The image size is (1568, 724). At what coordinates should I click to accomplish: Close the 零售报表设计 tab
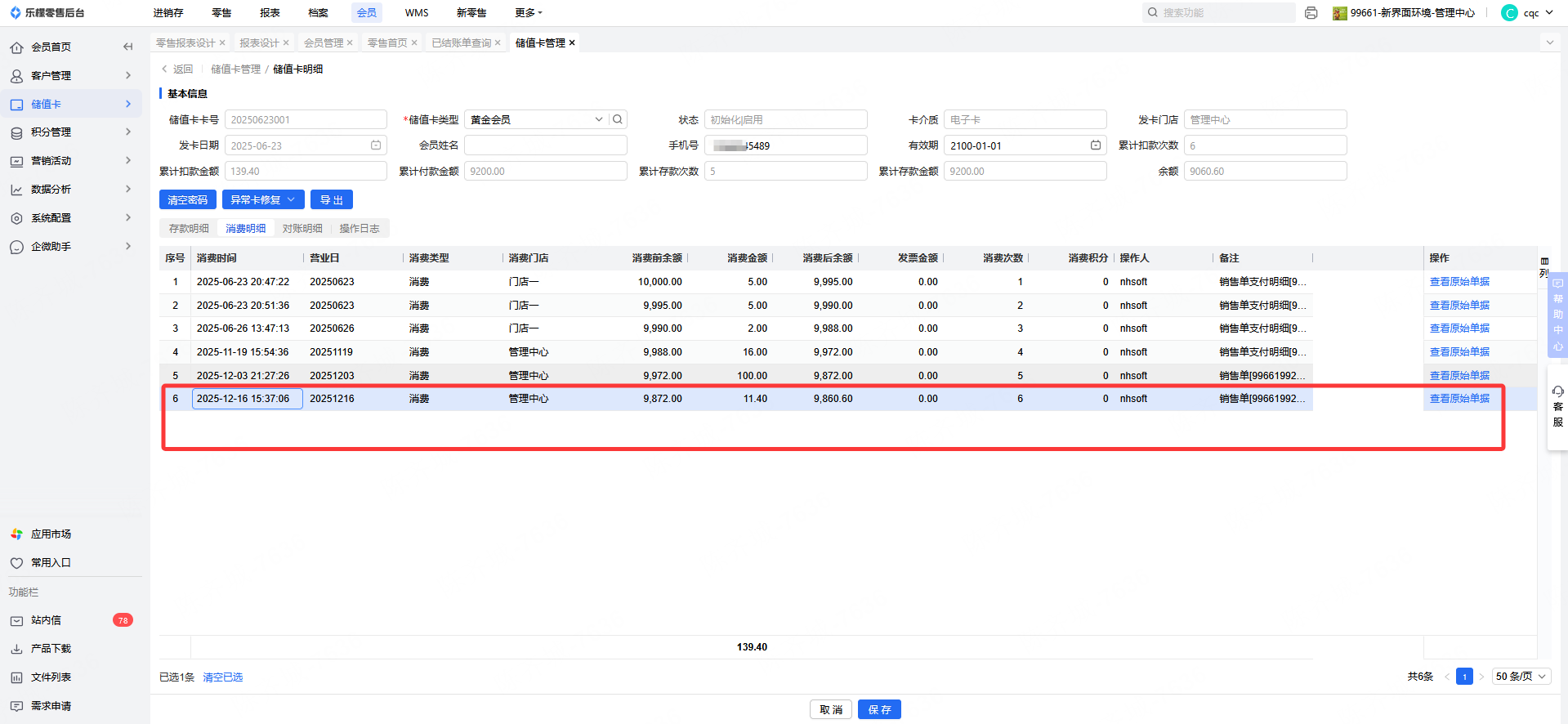point(222,43)
